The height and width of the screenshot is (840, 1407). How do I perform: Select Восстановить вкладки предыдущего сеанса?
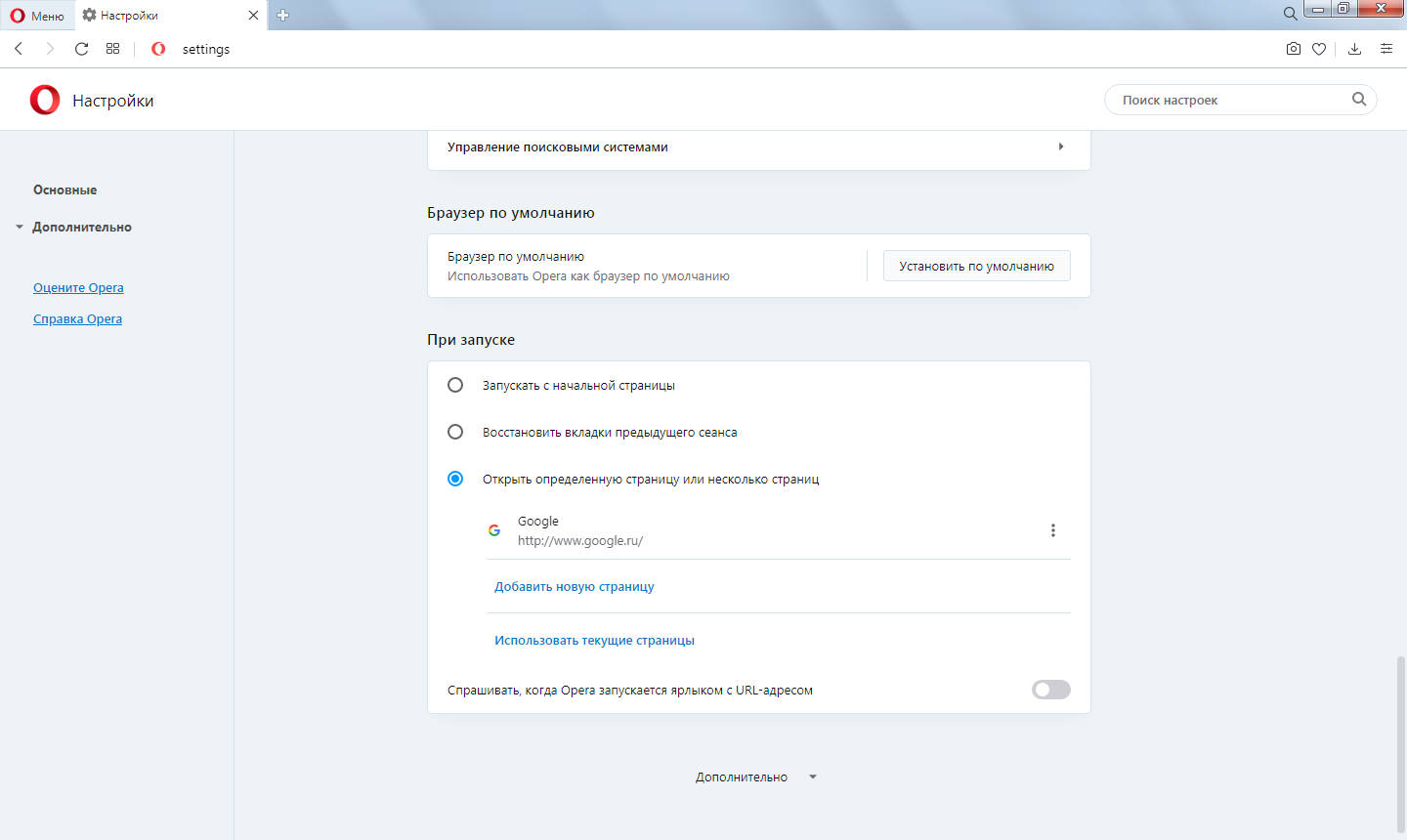(455, 432)
